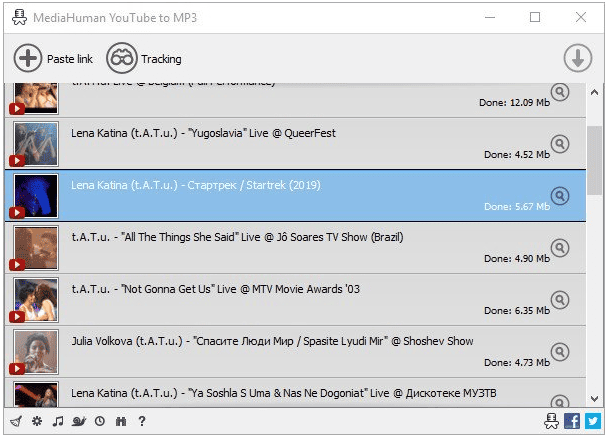The width and height of the screenshot is (608, 439).
Task: Click the Done: 12.09 Mb status
Action: (x=515, y=103)
